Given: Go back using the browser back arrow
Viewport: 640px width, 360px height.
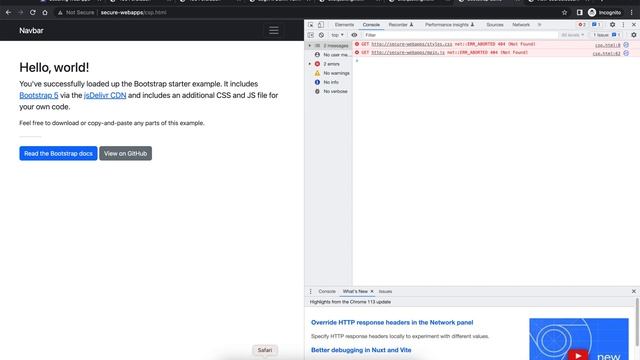Looking at the screenshot, I should [x=9, y=13].
